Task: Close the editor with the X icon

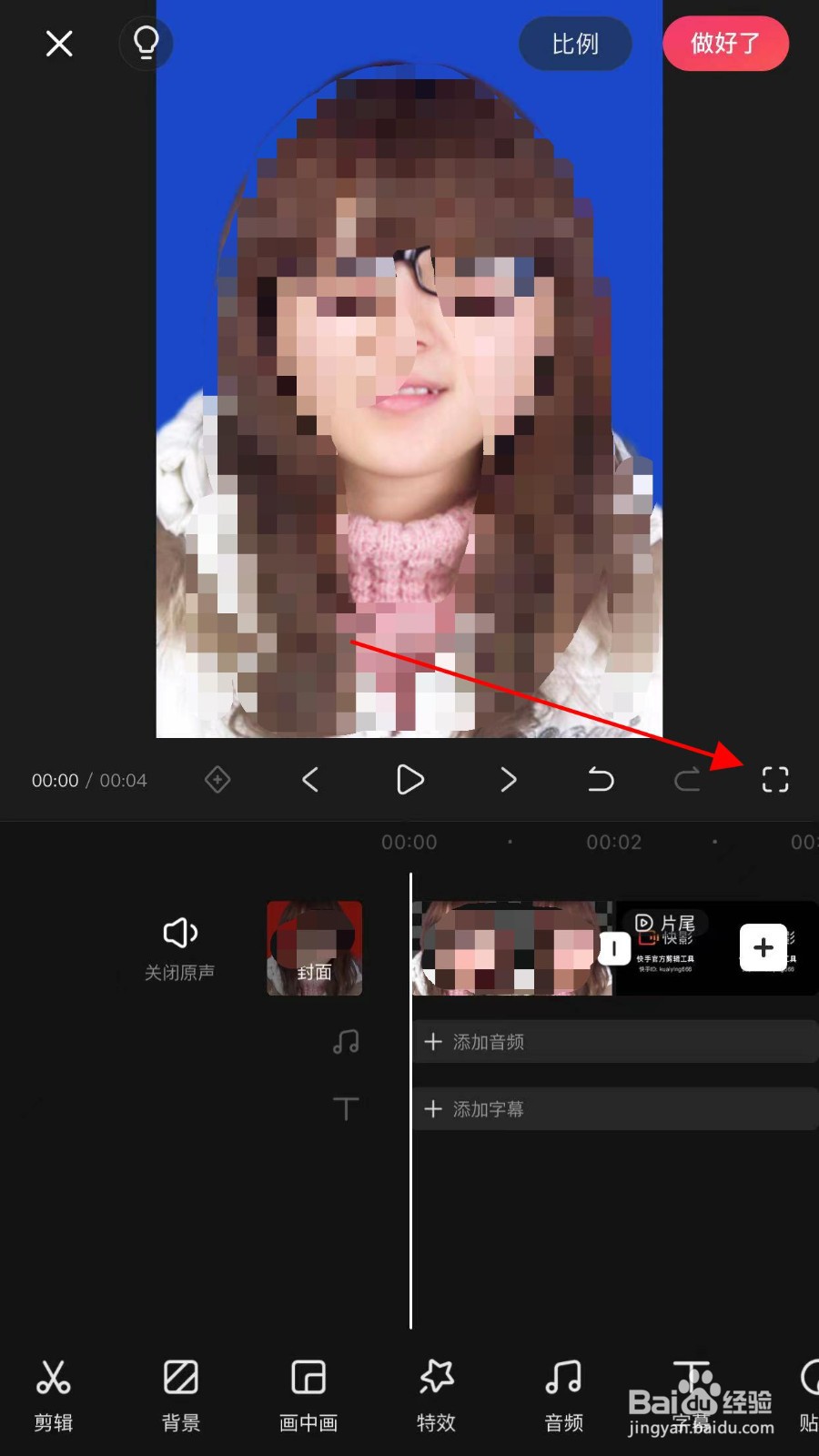Action: (x=59, y=43)
